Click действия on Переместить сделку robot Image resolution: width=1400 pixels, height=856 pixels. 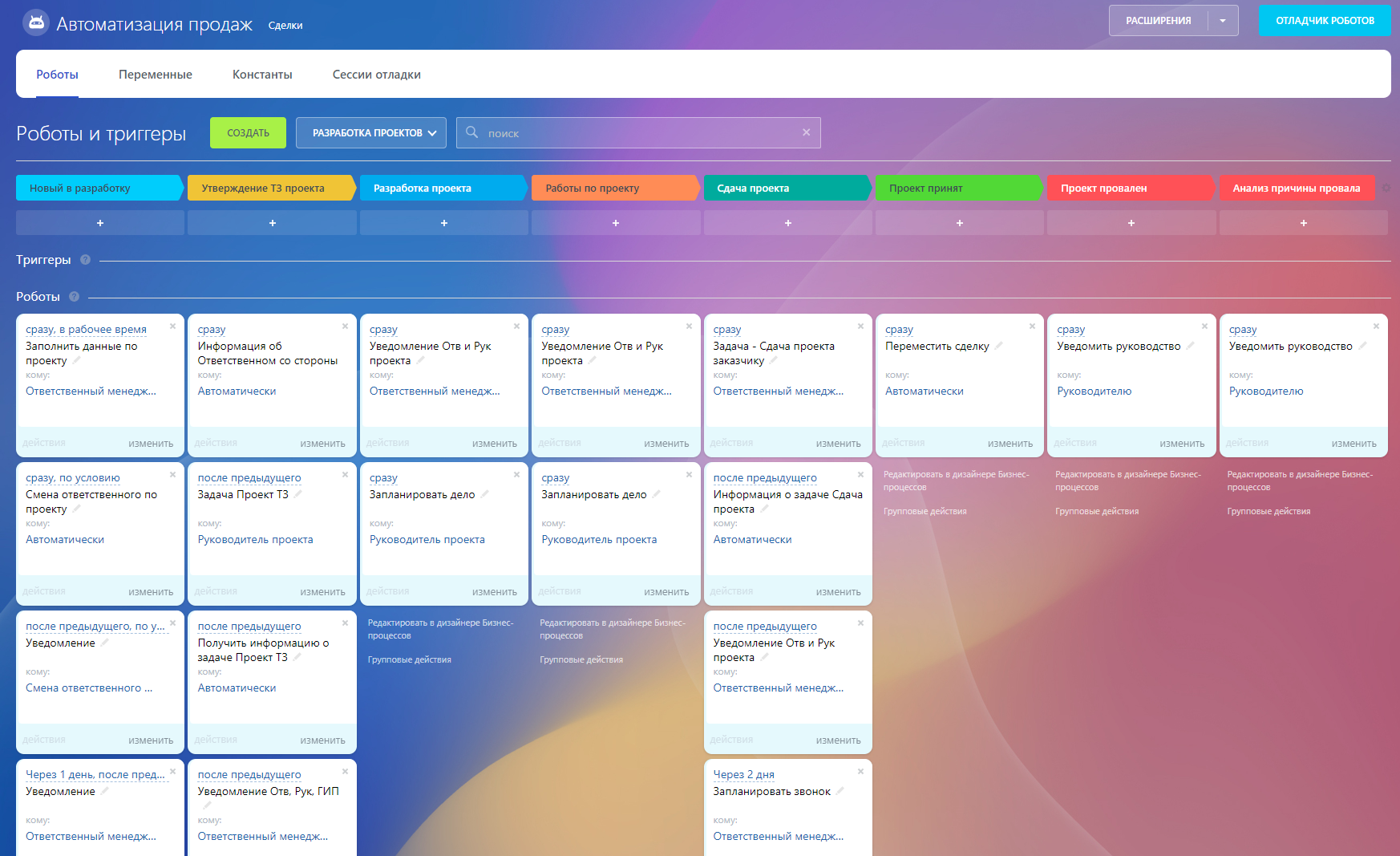click(904, 443)
